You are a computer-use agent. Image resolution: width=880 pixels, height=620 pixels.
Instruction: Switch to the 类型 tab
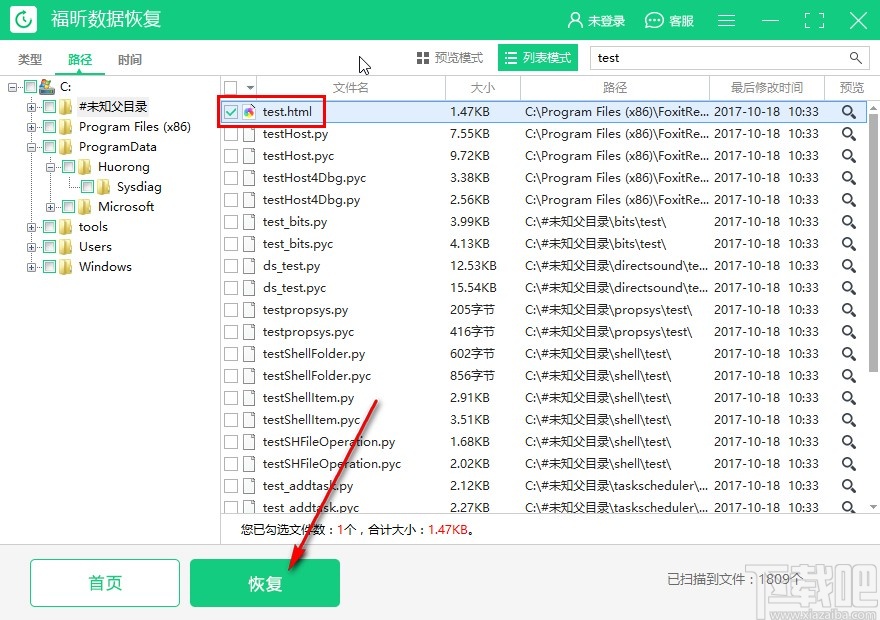30,59
